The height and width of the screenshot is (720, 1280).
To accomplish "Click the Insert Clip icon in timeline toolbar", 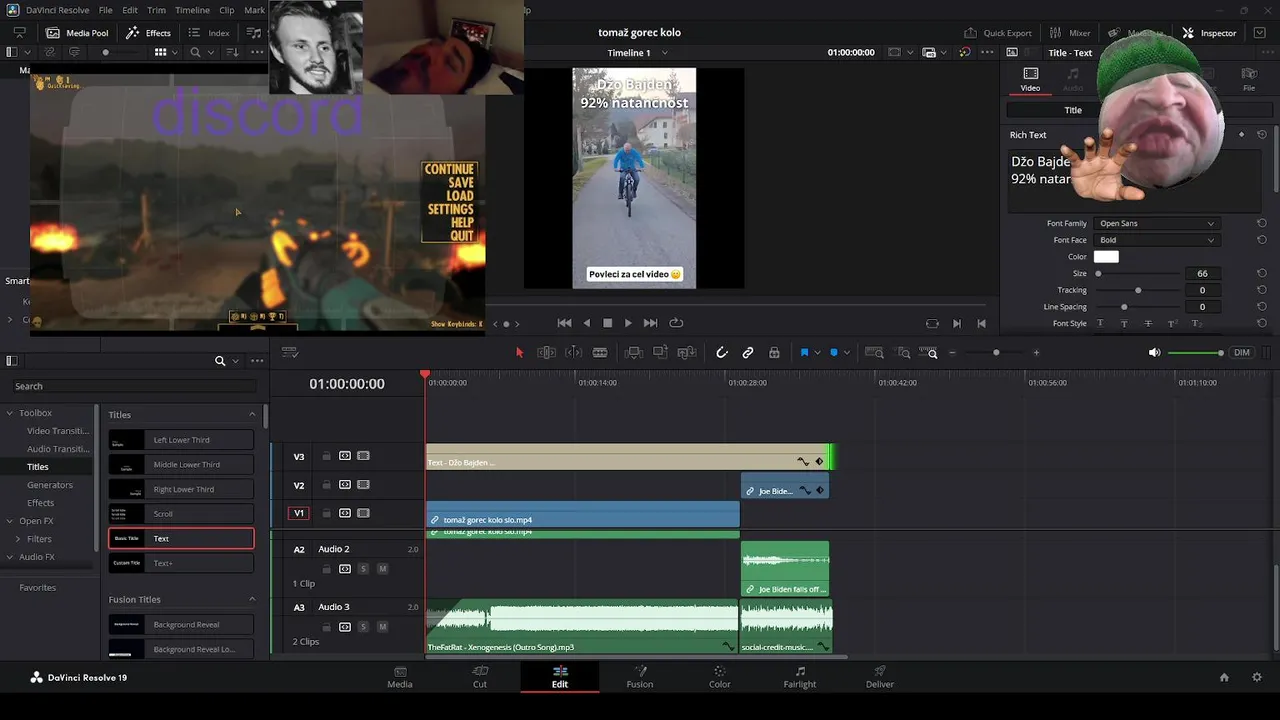I will coord(633,353).
